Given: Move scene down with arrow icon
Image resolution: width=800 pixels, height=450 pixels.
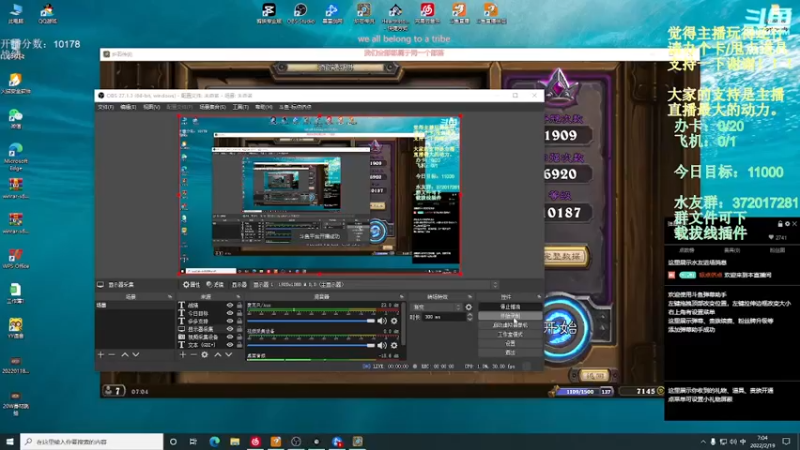Looking at the screenshot, I should (x=136, y=355).
